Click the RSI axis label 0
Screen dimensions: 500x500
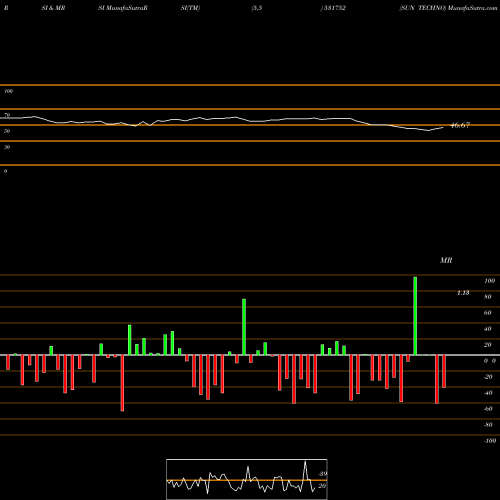5,171
